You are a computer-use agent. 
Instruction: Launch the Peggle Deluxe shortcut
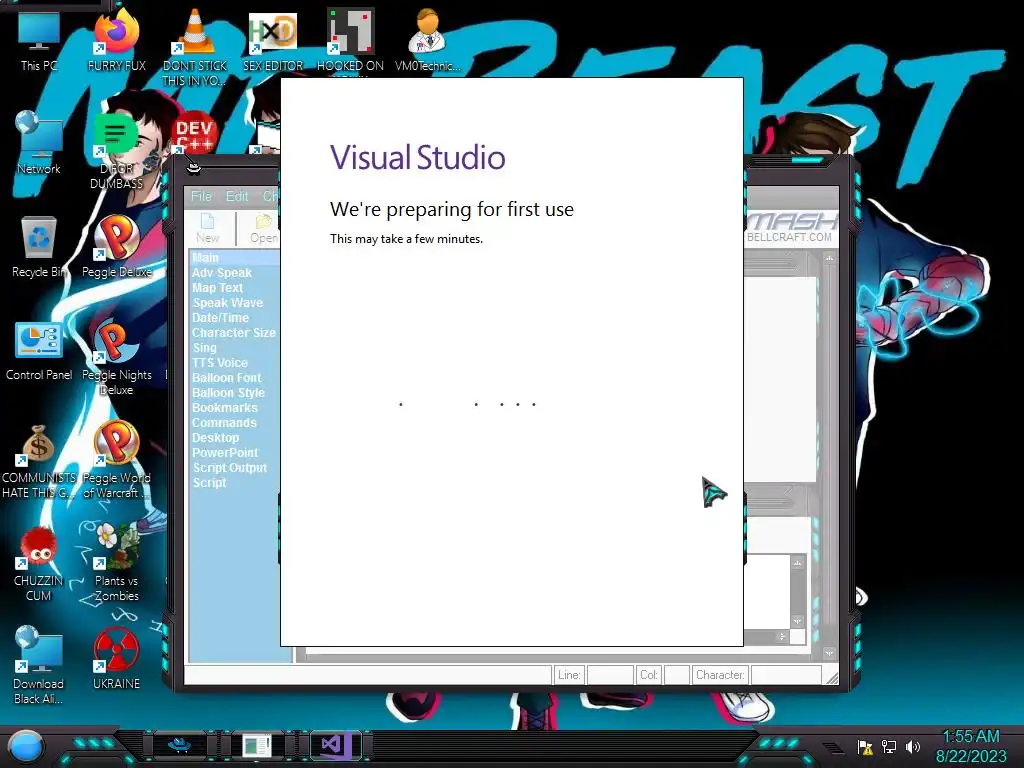click(116, 247)
